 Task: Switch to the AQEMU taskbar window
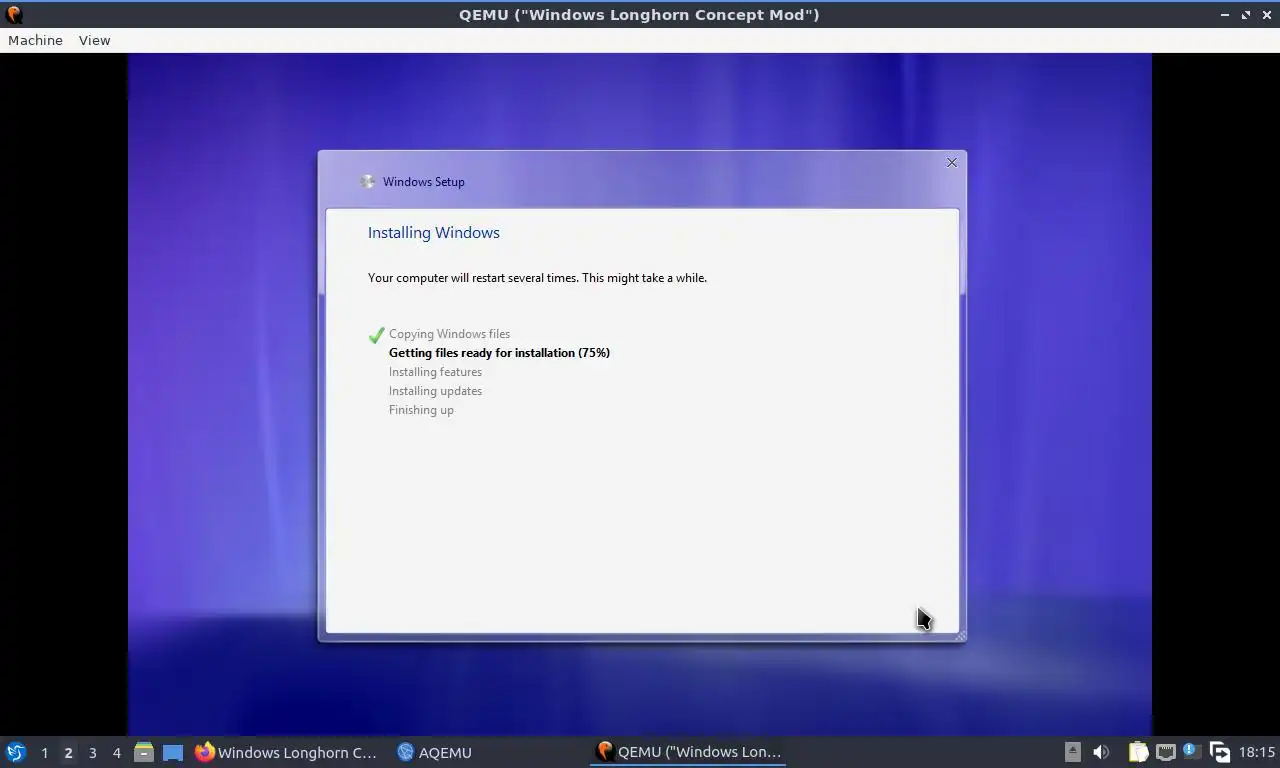coord(435,752)
